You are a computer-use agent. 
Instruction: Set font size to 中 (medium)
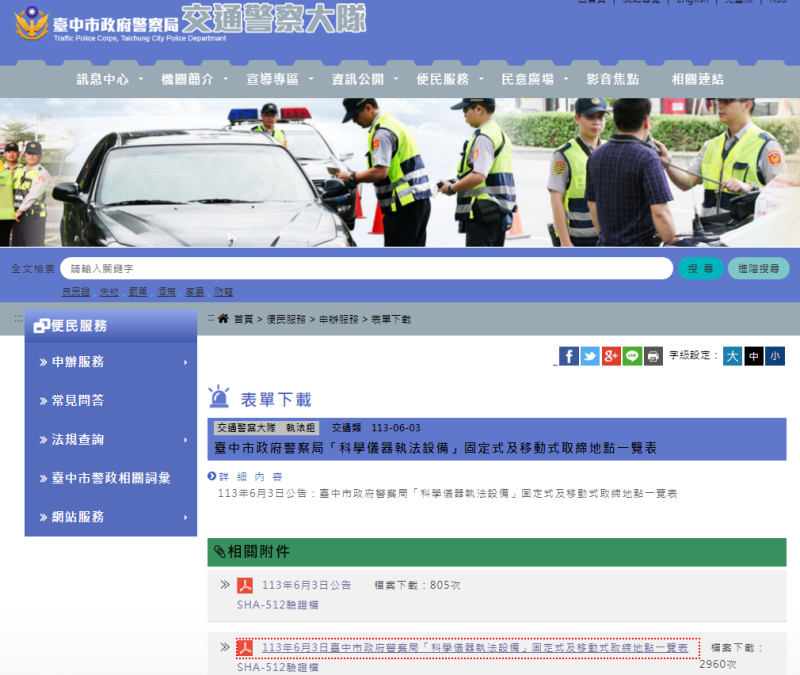[x=753, y=356]
